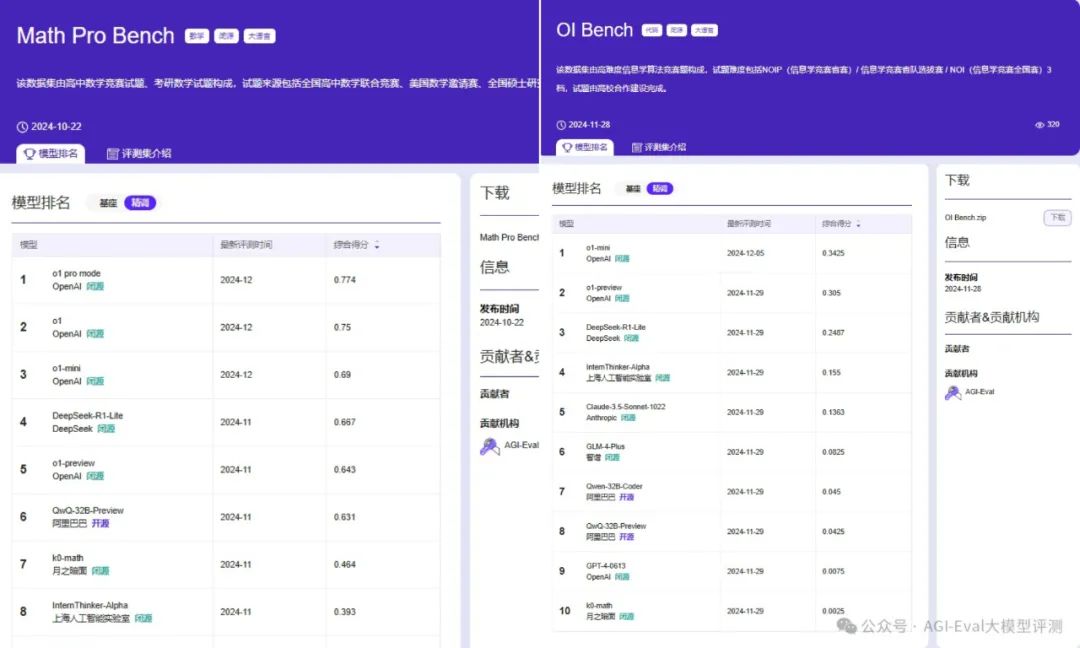The width and height of the screenshot is (1080, 648).
Task: Select the k0-math row in Math Pro Bench
Action: [226, 565]
